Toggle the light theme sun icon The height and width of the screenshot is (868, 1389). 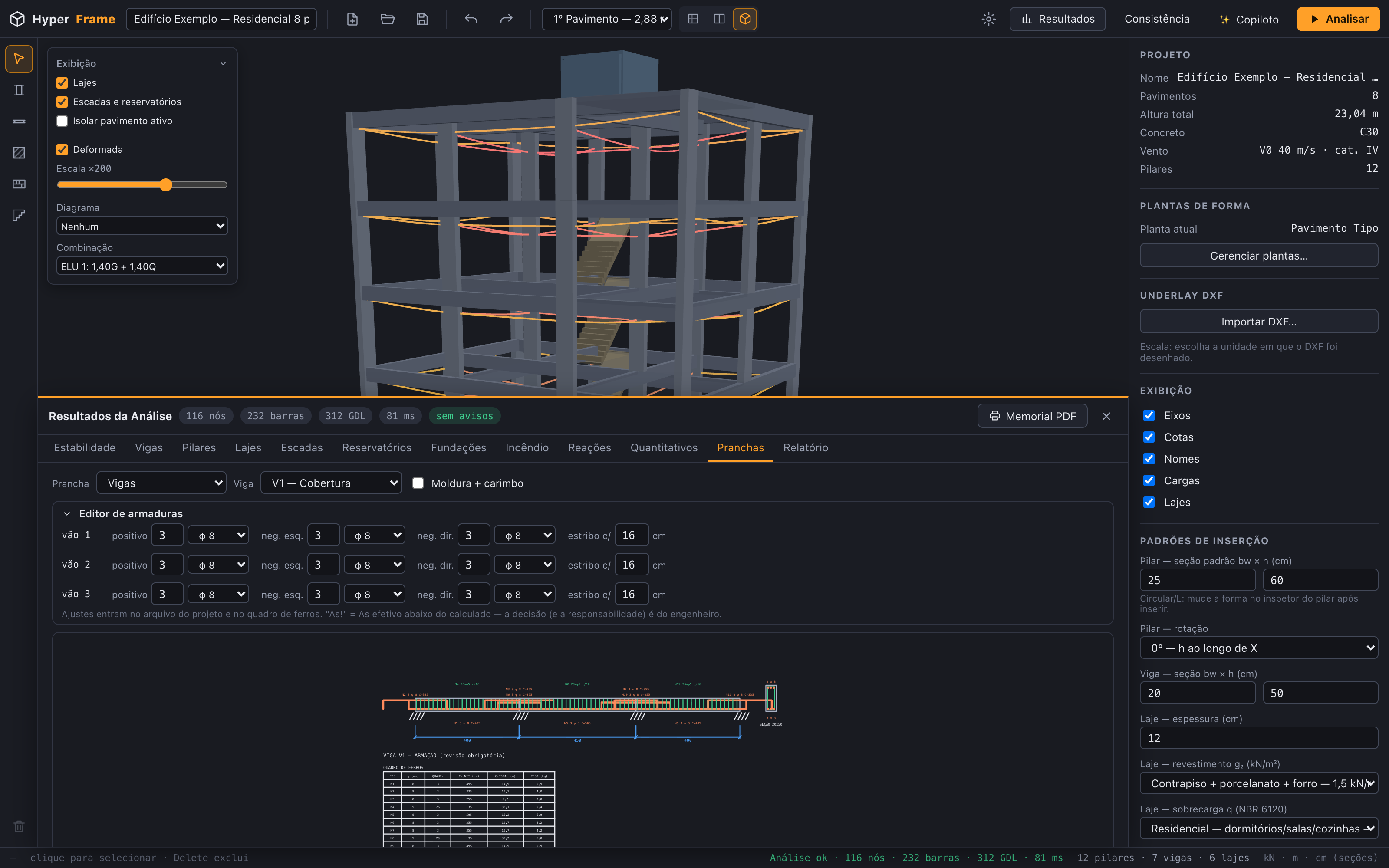[988, 19]
